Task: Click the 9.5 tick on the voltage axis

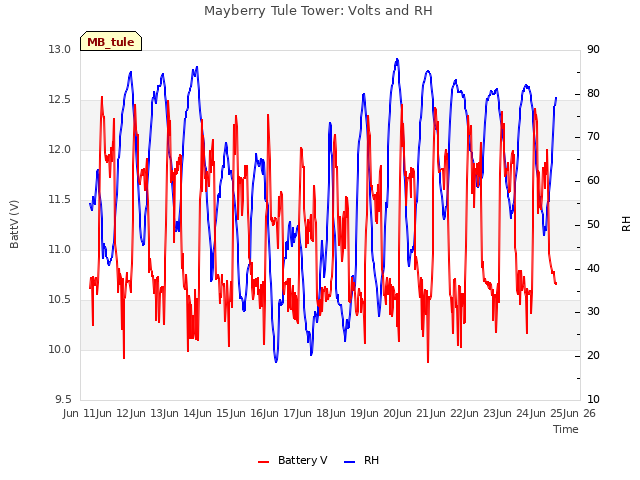Action: 63,399
